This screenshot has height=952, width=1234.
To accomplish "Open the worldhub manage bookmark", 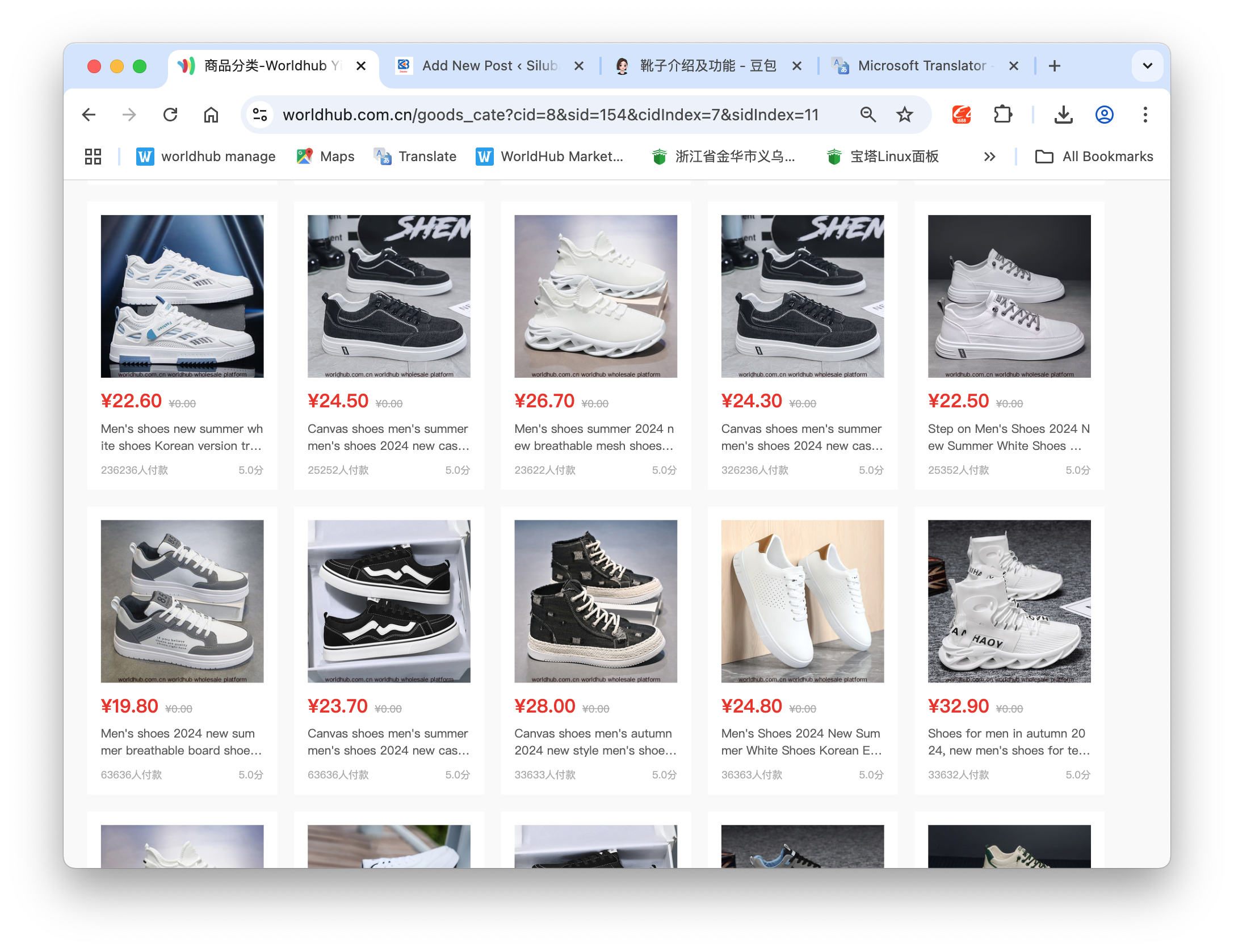I will click(206, 157).
